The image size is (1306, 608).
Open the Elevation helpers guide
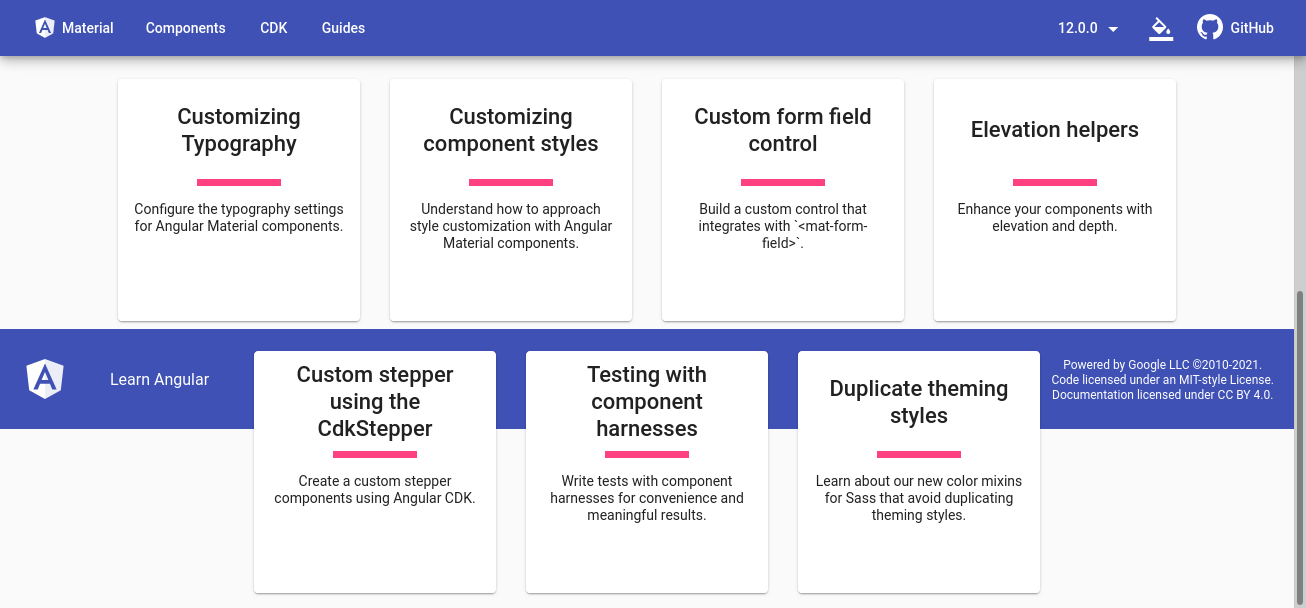click(1054, 199)
